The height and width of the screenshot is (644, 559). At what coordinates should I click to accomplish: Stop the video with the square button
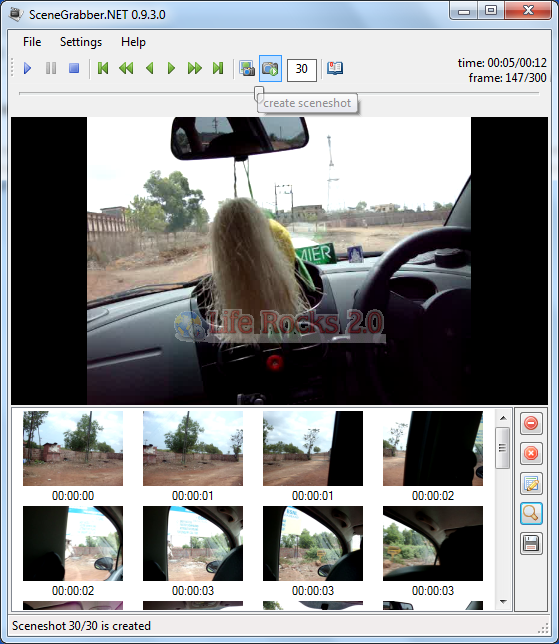[x=74, y=68]
